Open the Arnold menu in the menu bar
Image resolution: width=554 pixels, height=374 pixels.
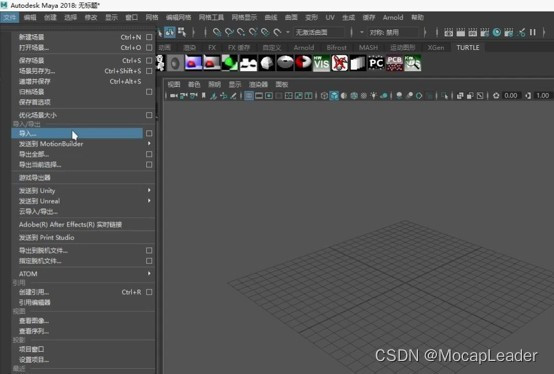coord(393,17)
